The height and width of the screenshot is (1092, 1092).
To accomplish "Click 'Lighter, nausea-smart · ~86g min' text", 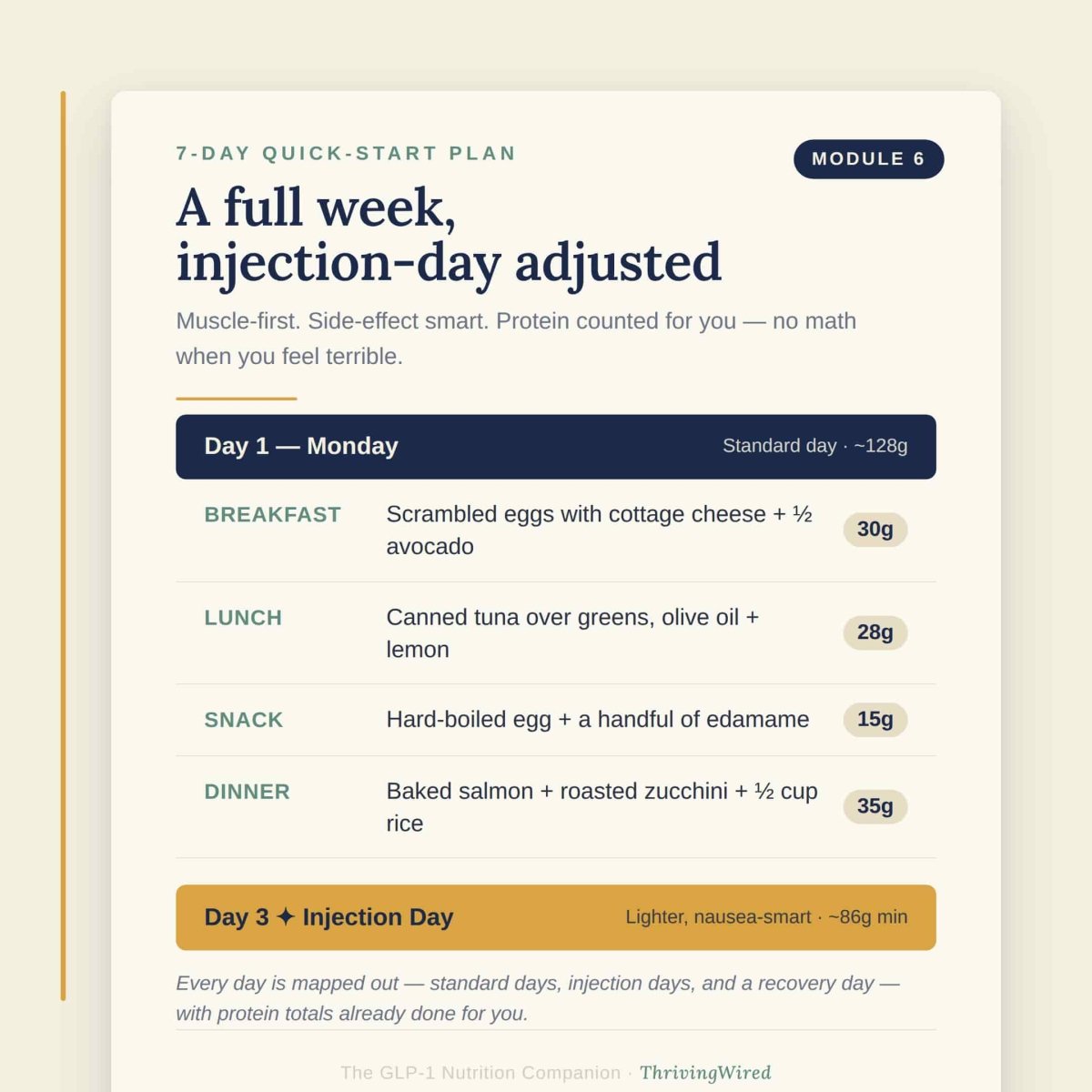I will 766,917.
